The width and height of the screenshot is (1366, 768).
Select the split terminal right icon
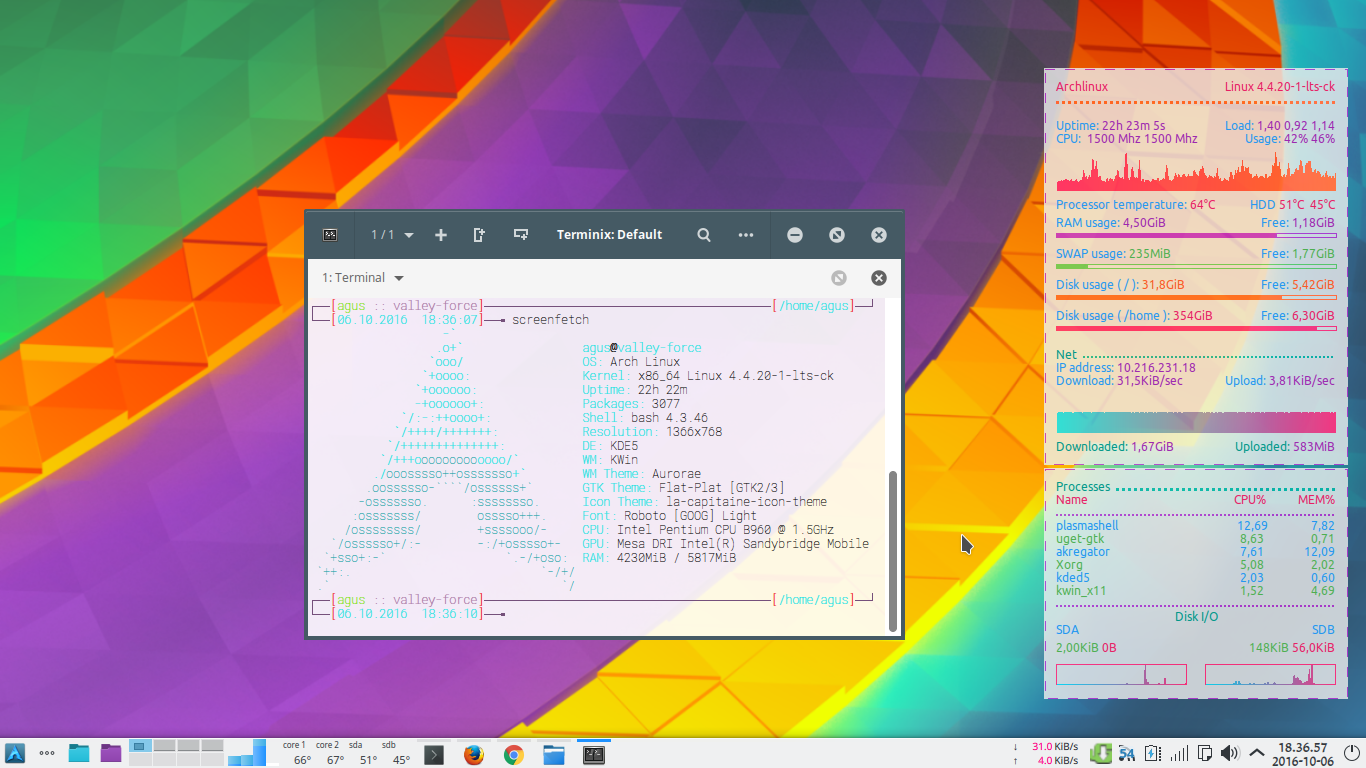479,235
